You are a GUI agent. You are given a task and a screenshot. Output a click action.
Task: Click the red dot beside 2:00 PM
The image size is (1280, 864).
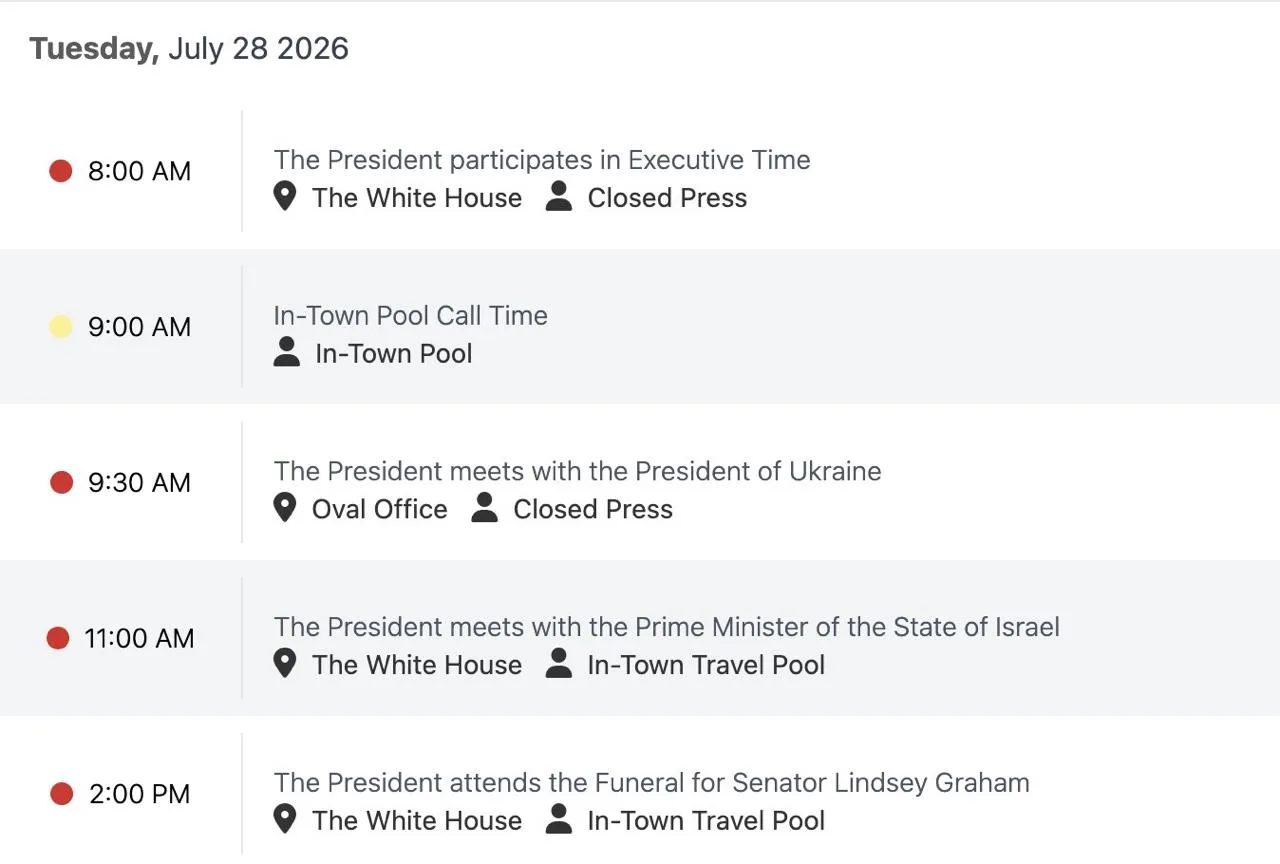pos(62,794)
